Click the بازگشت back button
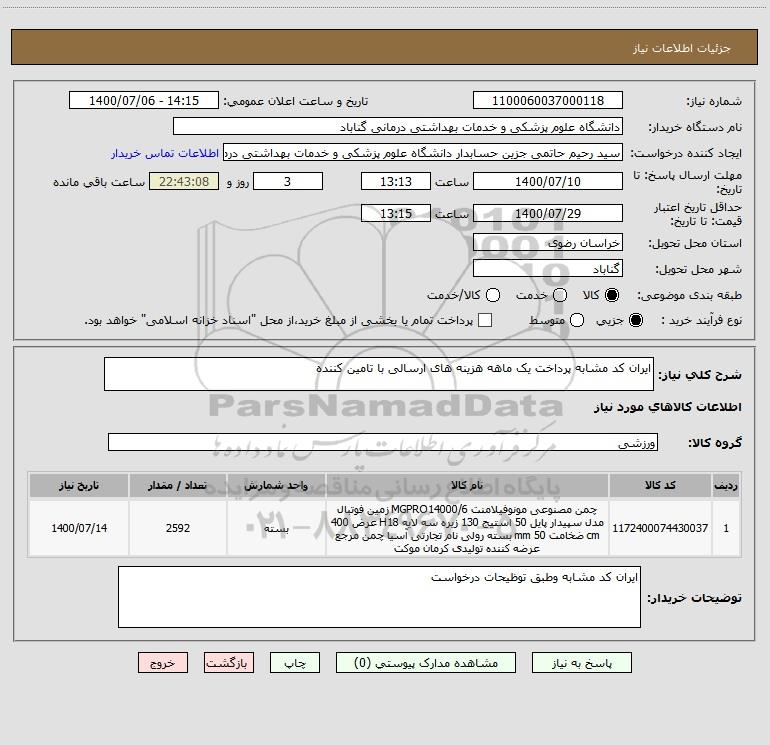This screenshot has width=770, height=745. click(x=229, y=663)
